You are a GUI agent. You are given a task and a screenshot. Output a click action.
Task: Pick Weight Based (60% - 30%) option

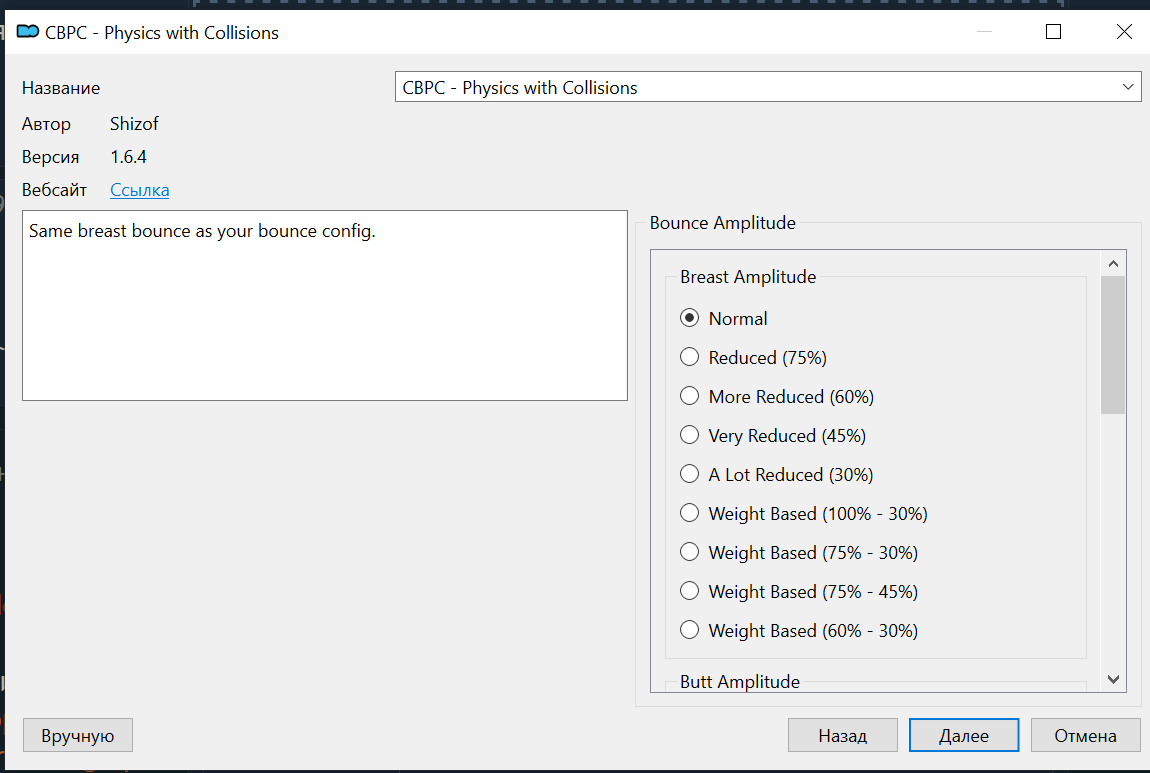(689, 630)
